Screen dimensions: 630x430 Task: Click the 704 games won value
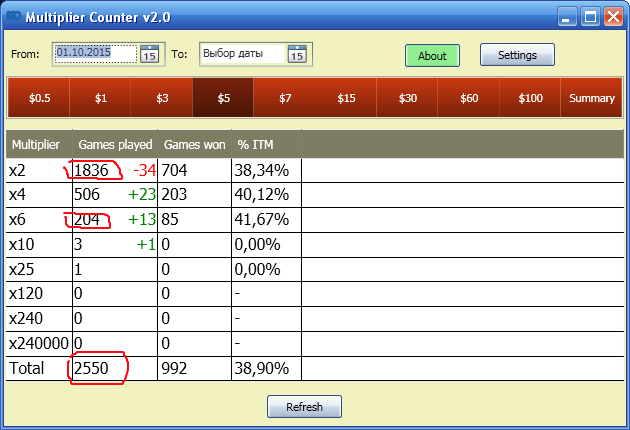point(174,170)
